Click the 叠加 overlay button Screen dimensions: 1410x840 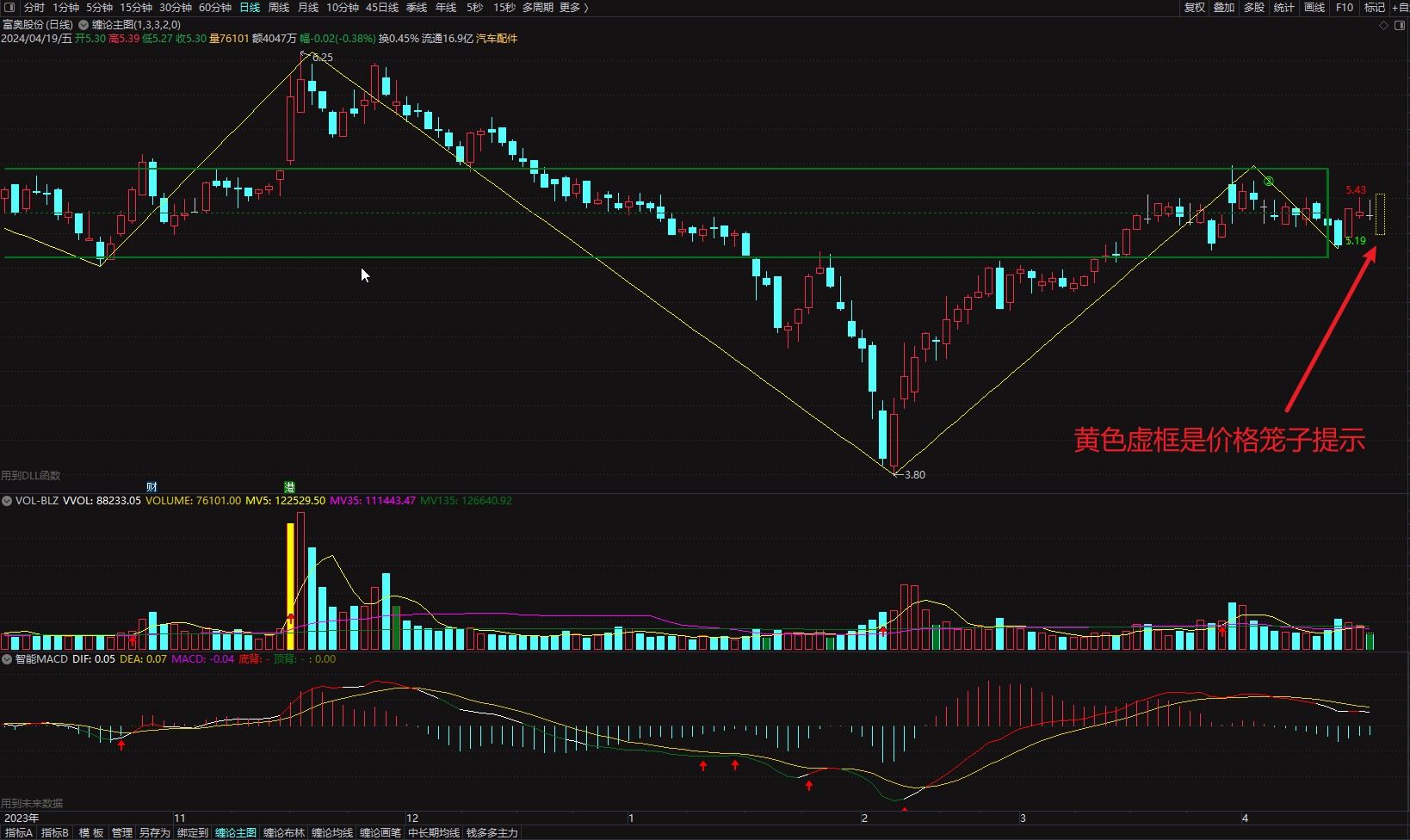point(1224,7)
